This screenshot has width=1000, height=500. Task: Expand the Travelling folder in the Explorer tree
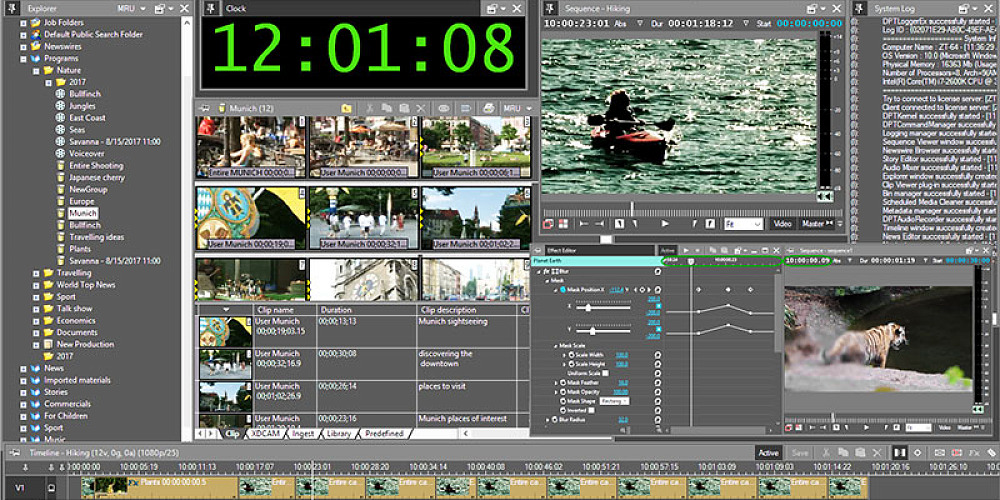tap(37, 273)
